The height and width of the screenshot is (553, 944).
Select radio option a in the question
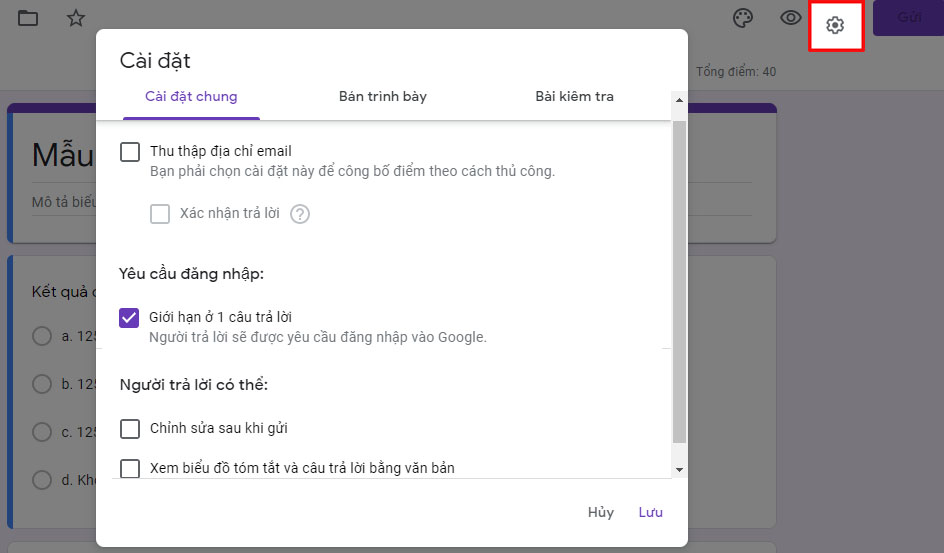[42, 336]
